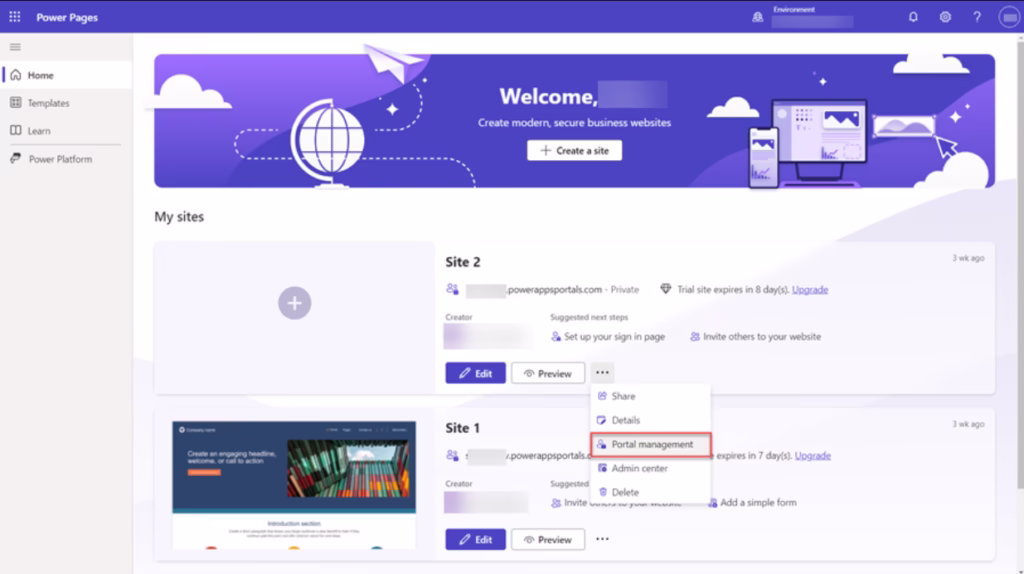Edit Site 1
1024x574 pixels.
[475, 539]
